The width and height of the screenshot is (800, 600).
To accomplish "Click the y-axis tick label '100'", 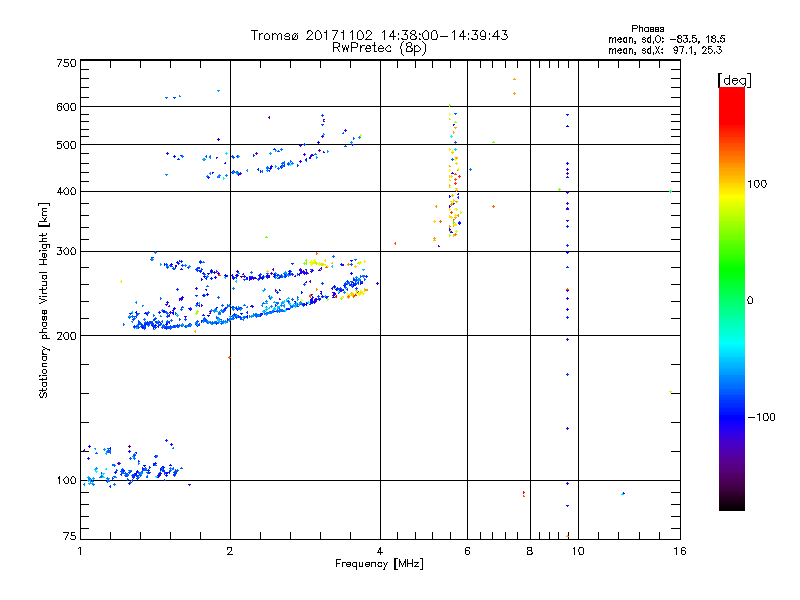I will [x=66, y=481].
